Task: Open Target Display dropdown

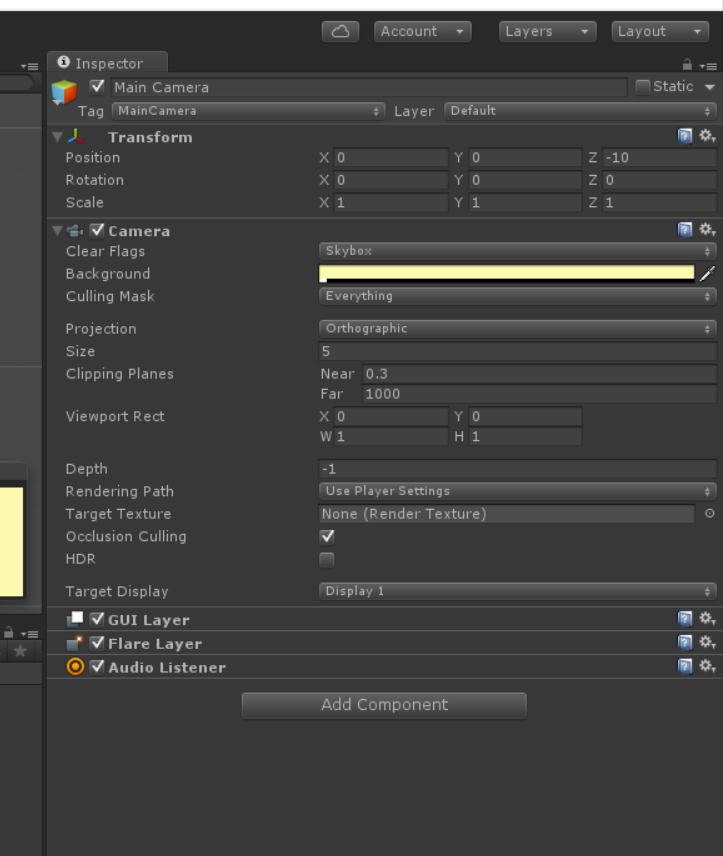Action: tap(518, 591)
